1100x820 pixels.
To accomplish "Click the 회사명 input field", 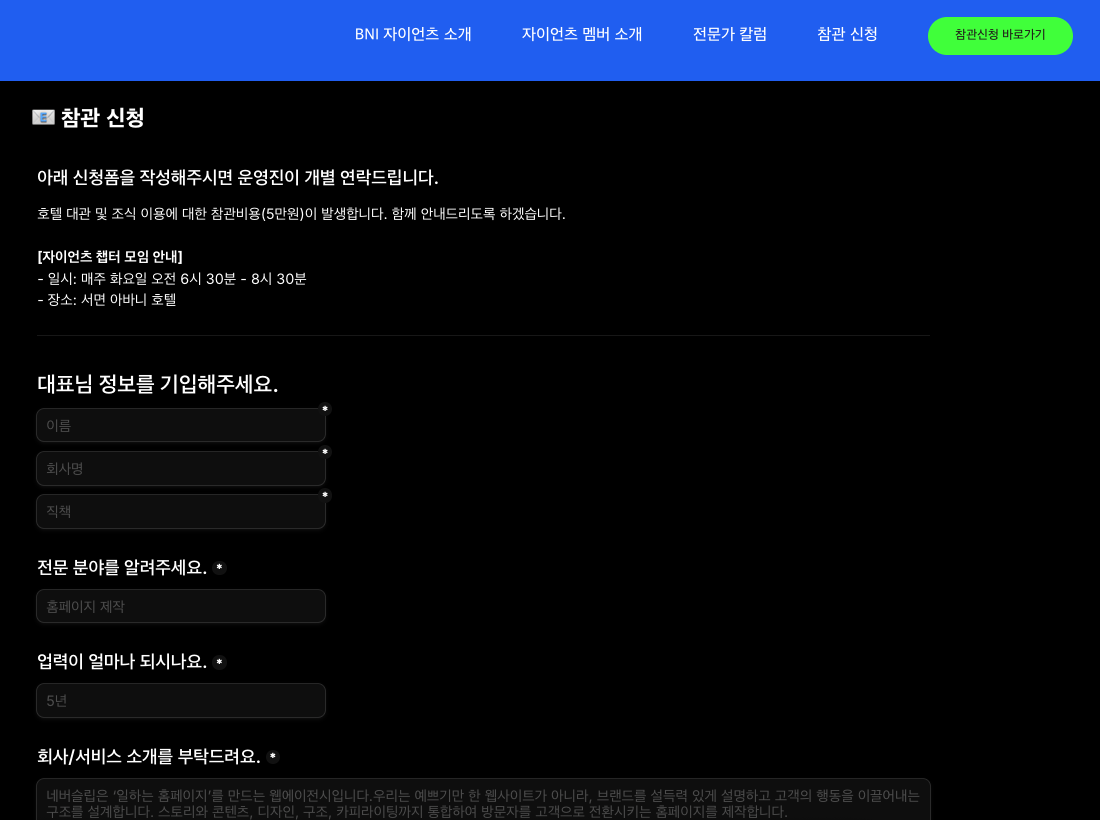I will (x=180, y=468).
